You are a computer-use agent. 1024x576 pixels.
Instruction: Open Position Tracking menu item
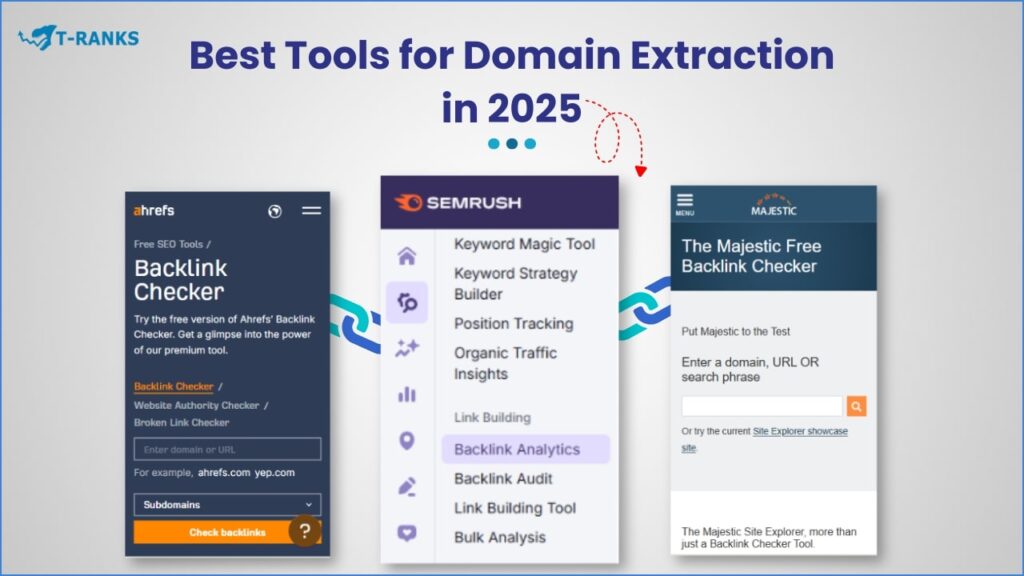click(x=513, y=323)
